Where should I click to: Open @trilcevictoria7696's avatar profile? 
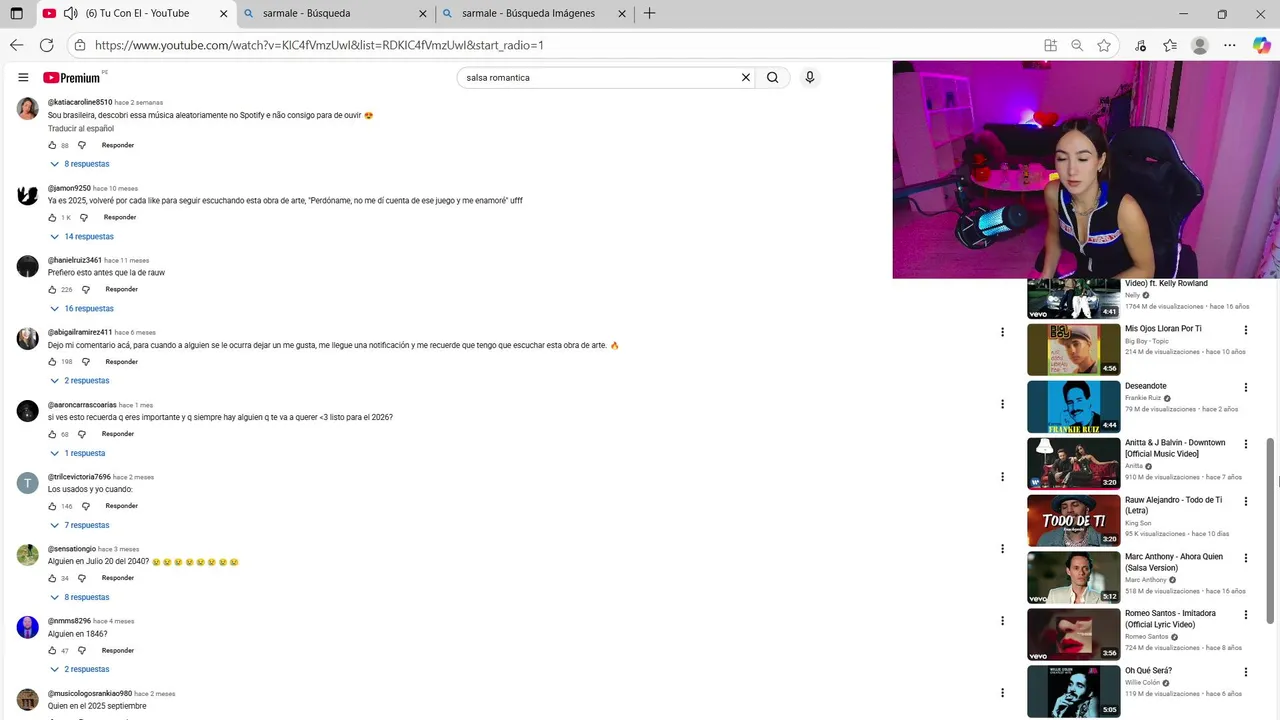pyautogui.click(x=28, y=483)
